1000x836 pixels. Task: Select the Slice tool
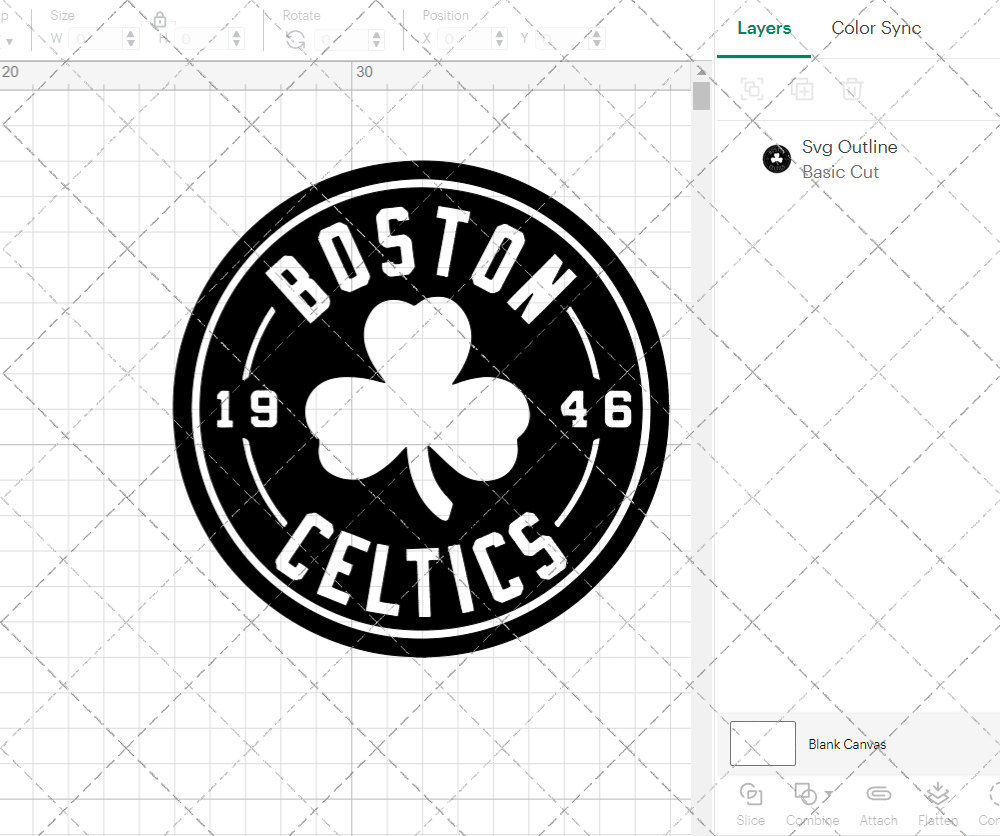pos(751,800)
